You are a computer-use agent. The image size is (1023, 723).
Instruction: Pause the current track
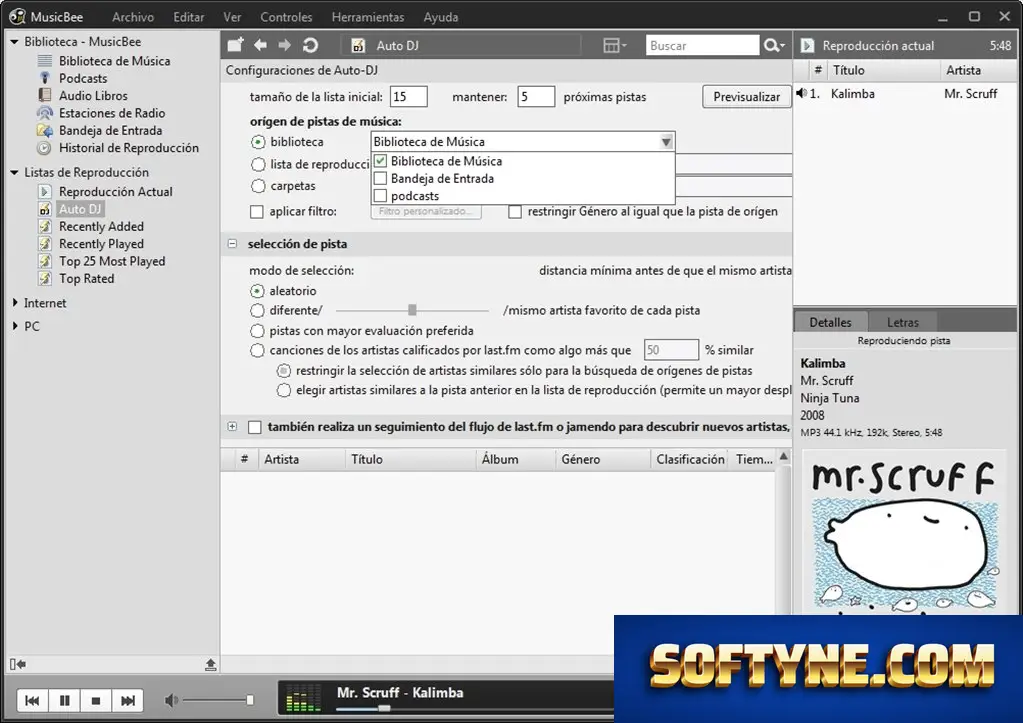click(x=65, y=700)
